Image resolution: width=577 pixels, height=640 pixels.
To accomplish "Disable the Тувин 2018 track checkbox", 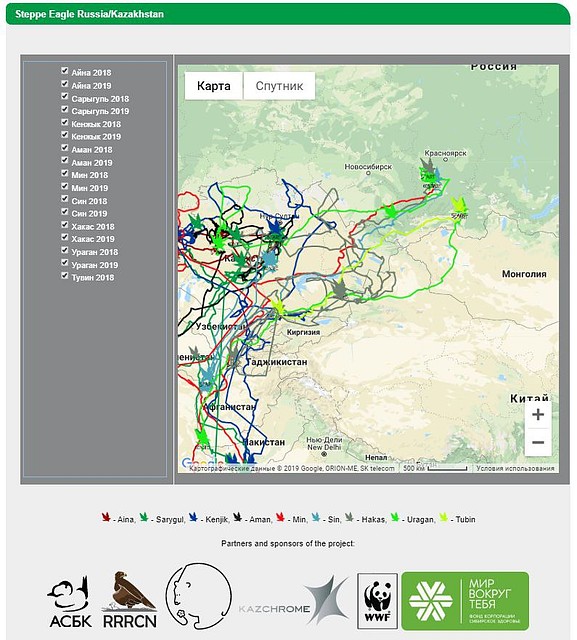I will (x=64, y=276).
